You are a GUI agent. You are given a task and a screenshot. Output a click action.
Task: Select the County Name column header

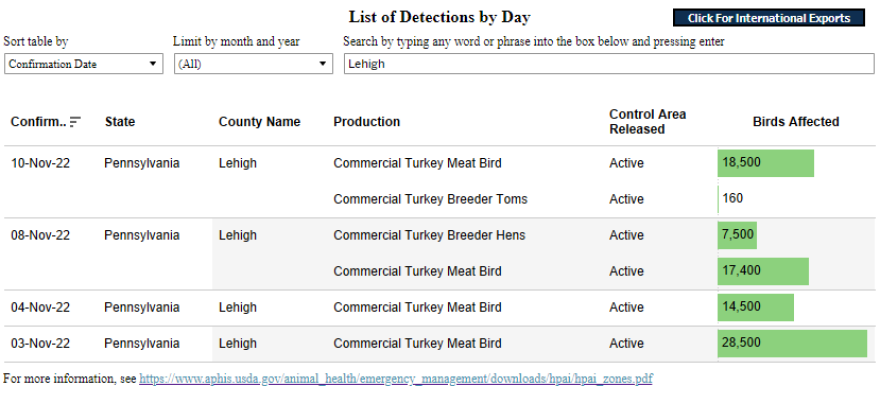pos(259,122)
